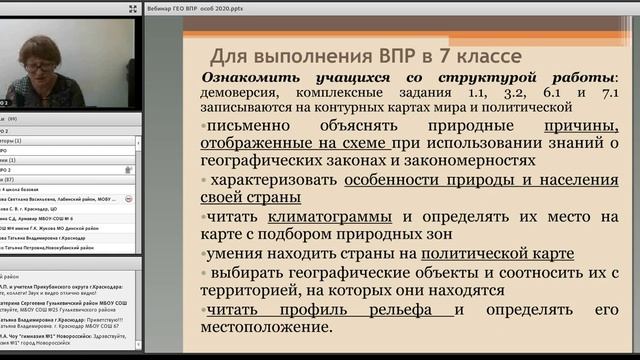Click underlined 'политической карте' on slide
The height and width of the screenshot is (360, 640).
(498, 254)
